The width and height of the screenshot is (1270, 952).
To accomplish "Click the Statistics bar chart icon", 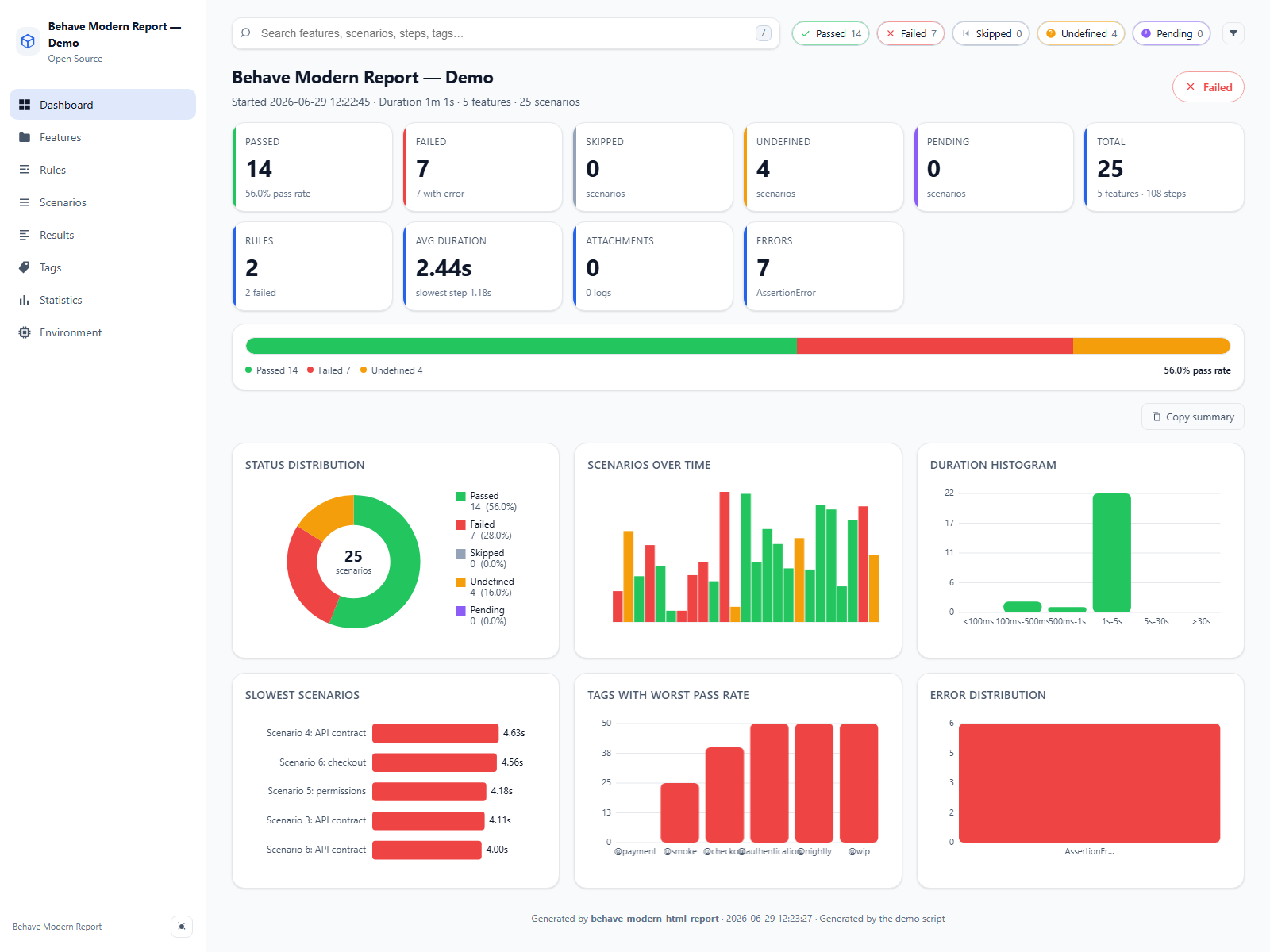I will point(25,300).
